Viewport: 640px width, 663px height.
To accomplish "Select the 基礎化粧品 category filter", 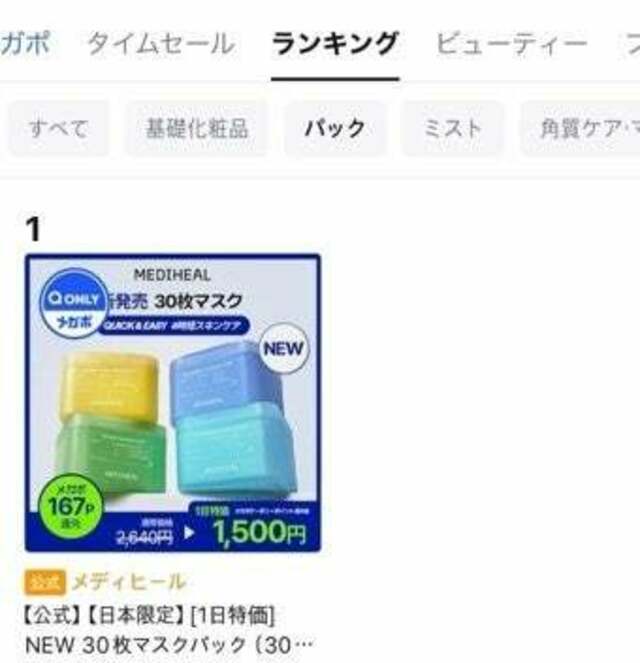I will [x=196, y=129].
